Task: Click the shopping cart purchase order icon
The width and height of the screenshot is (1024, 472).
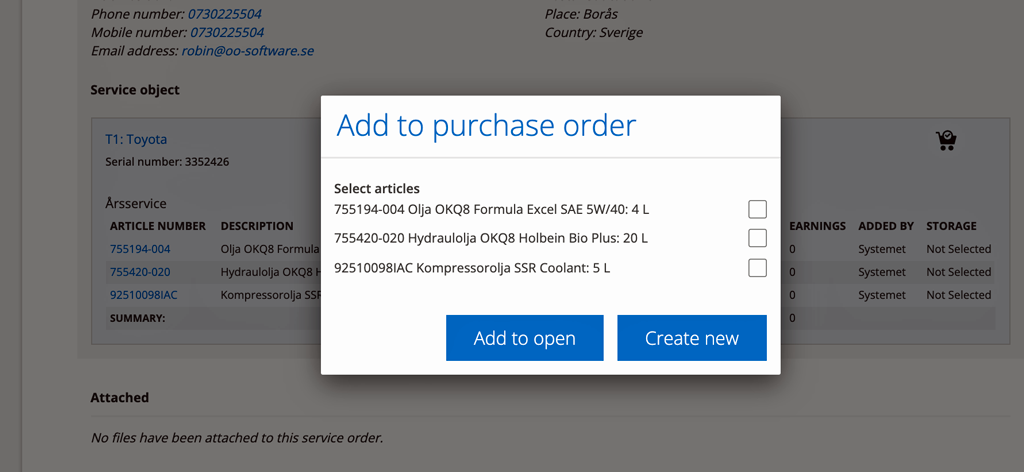Action: point(946,140)
